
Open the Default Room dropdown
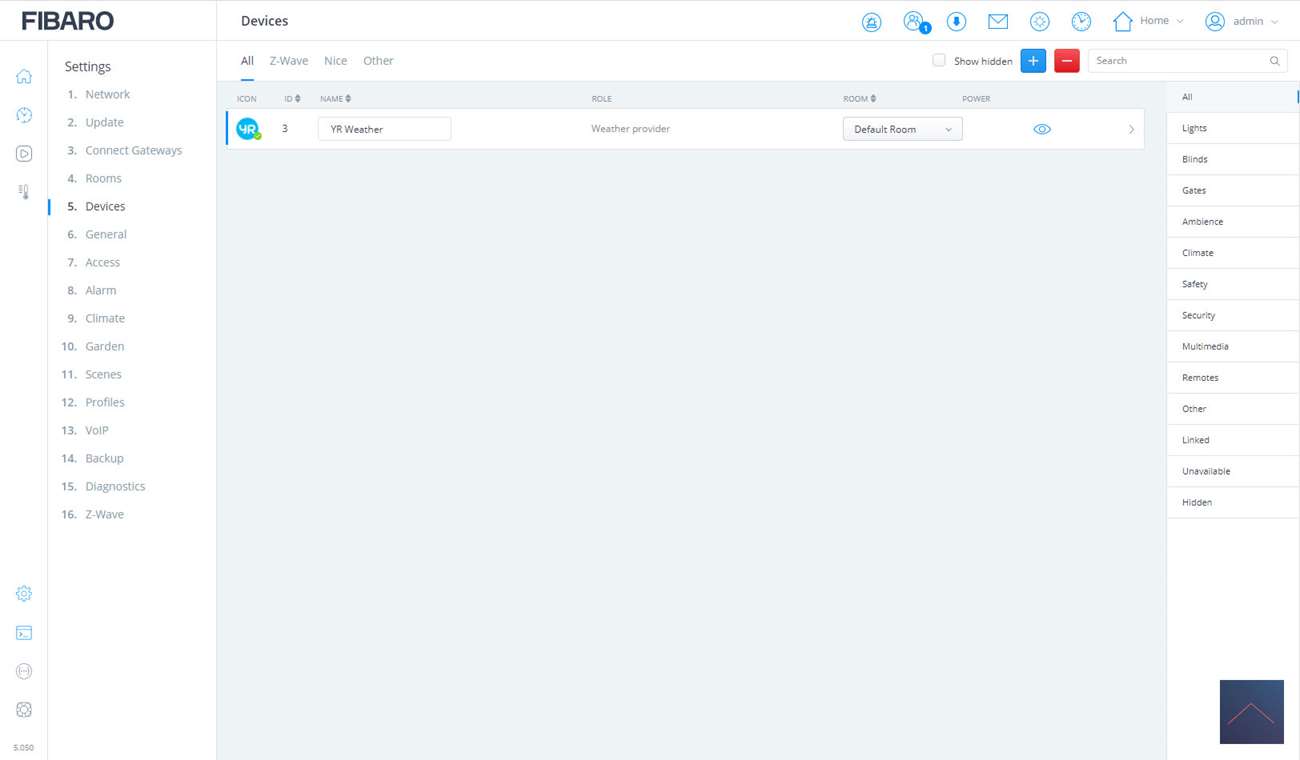902,129
